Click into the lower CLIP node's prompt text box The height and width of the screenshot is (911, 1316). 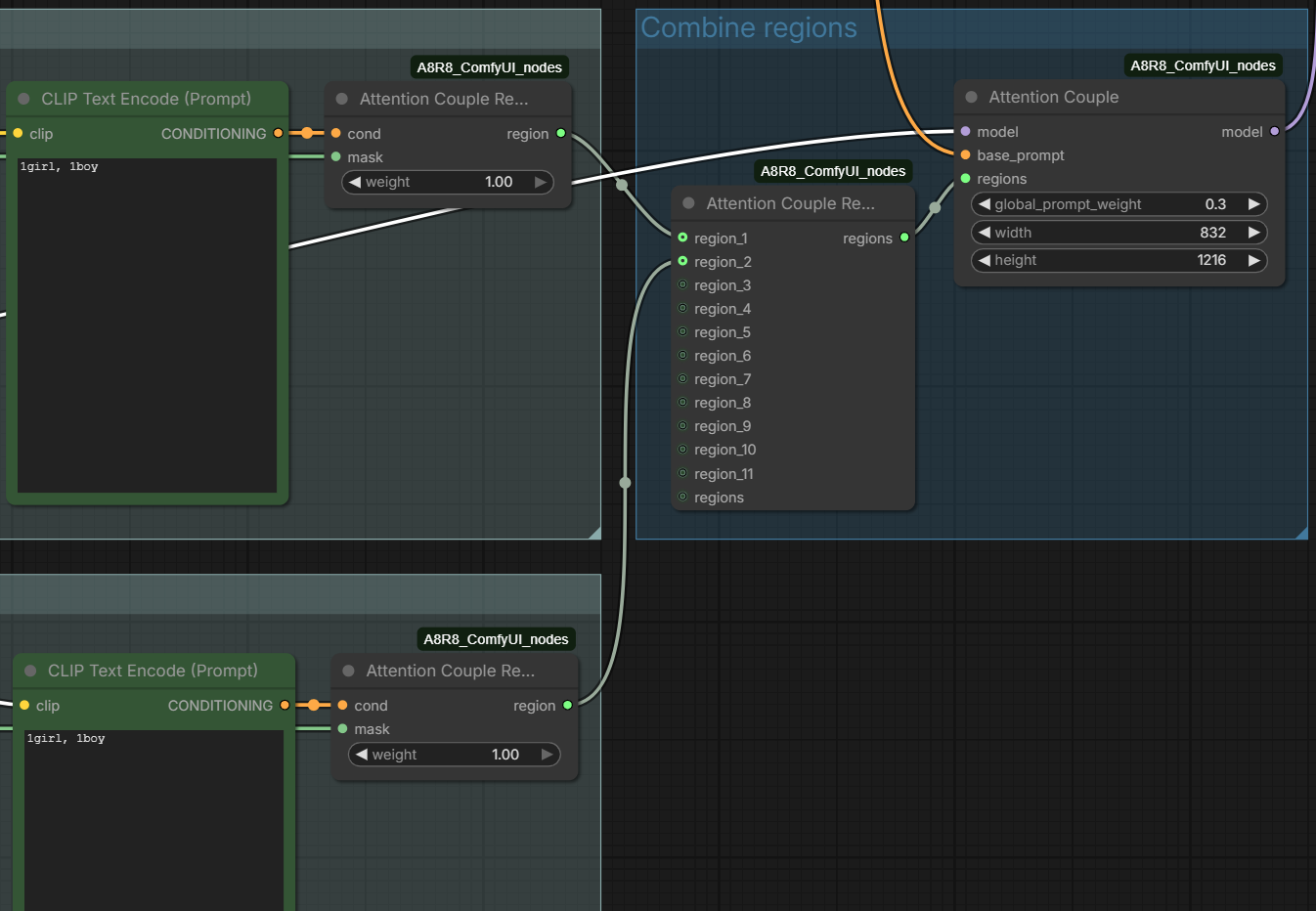click(x=154, y=820)
